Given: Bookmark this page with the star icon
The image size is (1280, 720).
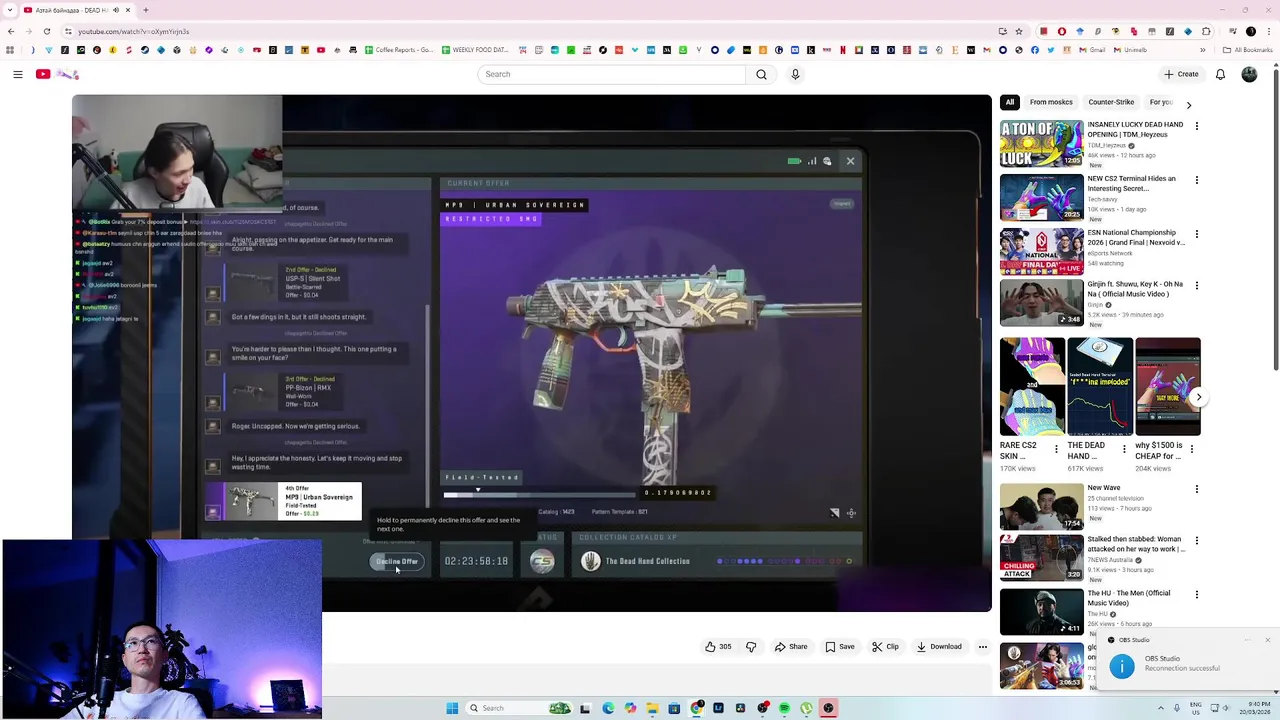Looking at the screenshot, I should 1018,31.
